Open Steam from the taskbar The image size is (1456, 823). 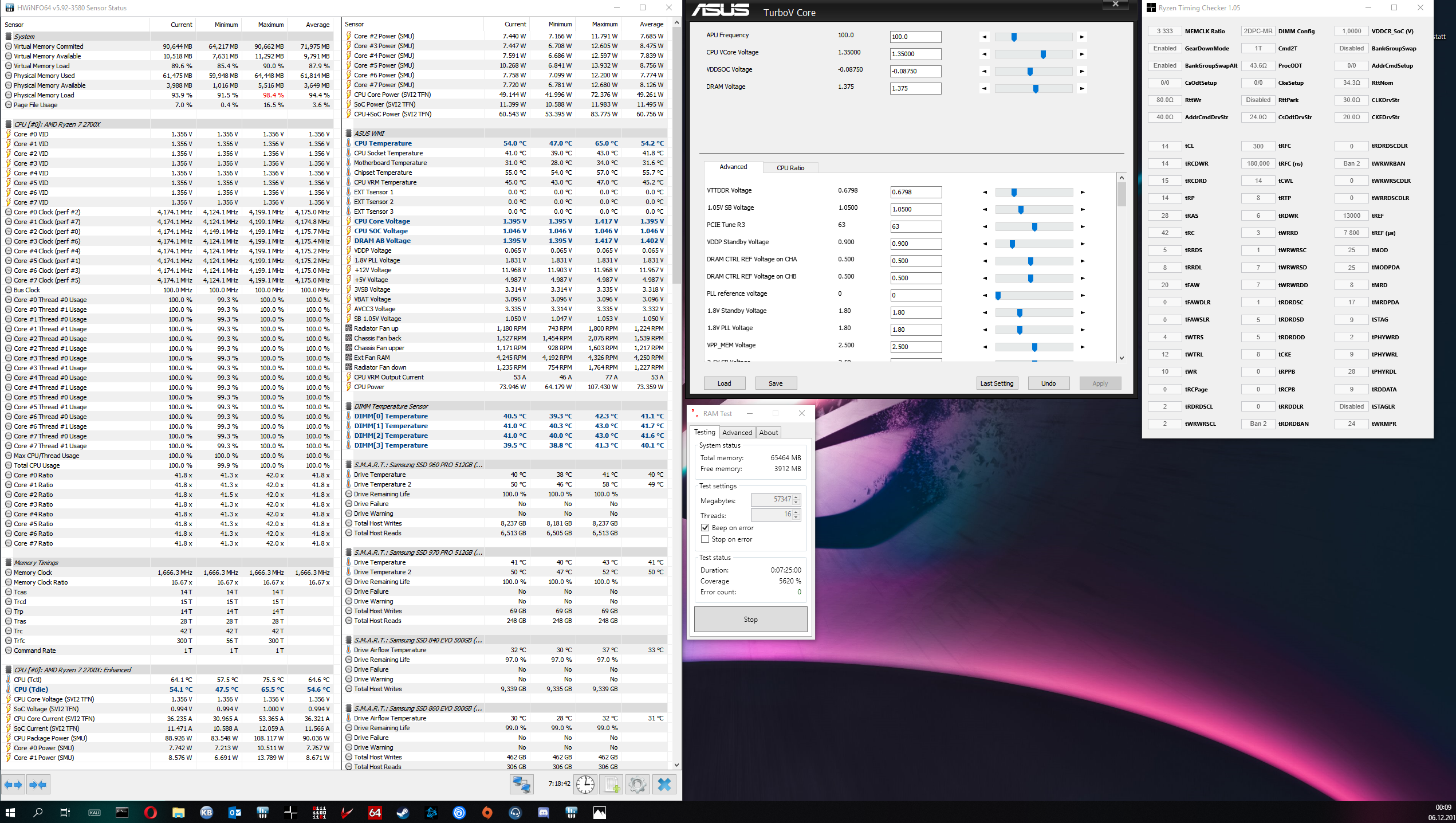click(x=403, y=813)
